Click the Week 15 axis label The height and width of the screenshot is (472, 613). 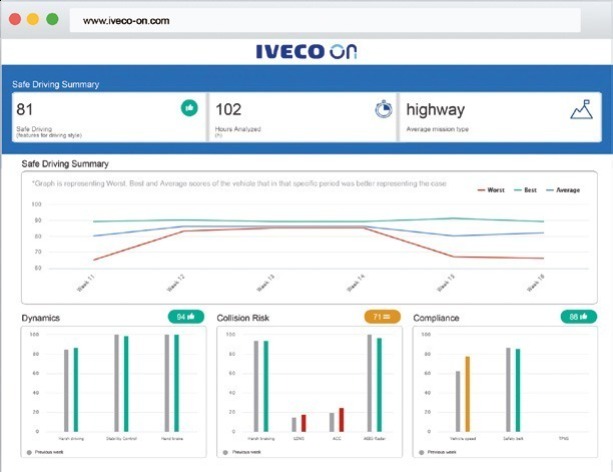(x=446, y=283)
